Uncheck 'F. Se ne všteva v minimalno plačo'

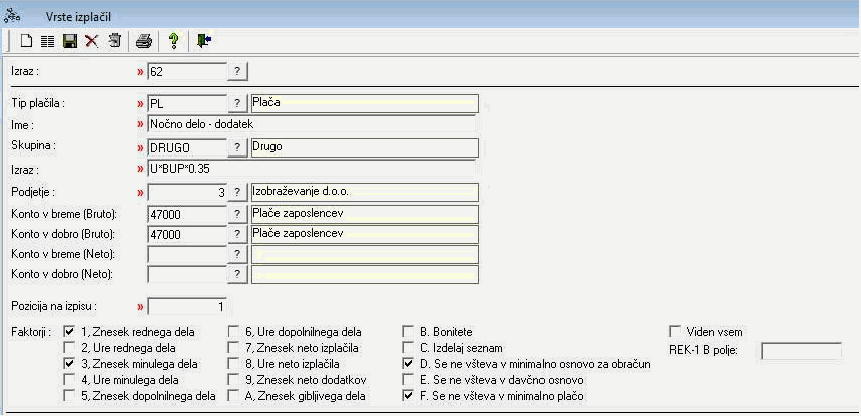(x=408, y=395)
